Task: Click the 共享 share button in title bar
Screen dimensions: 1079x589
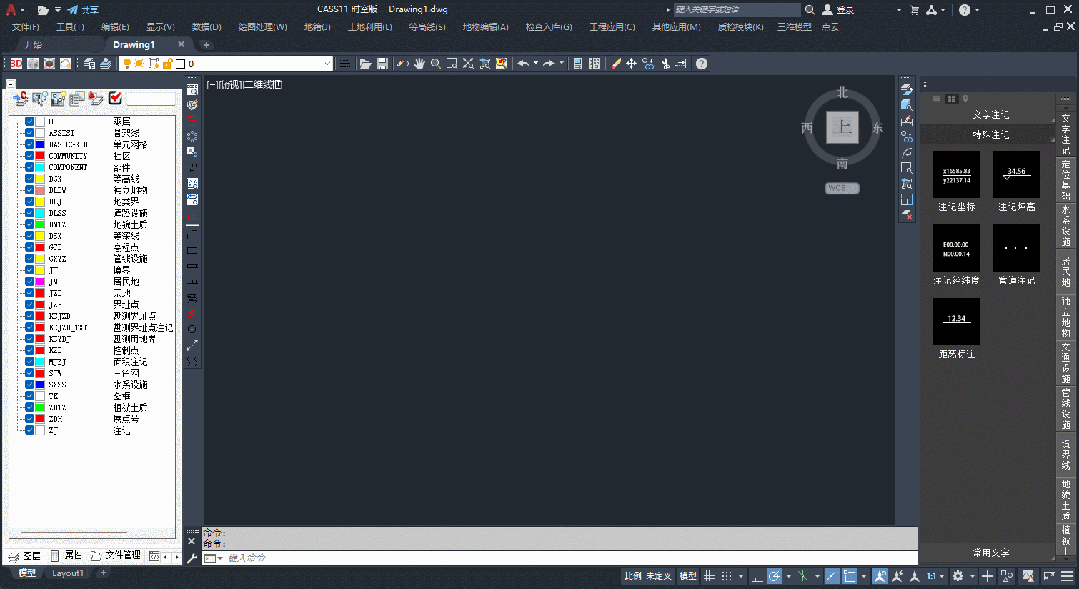Action: click(84, 10)
